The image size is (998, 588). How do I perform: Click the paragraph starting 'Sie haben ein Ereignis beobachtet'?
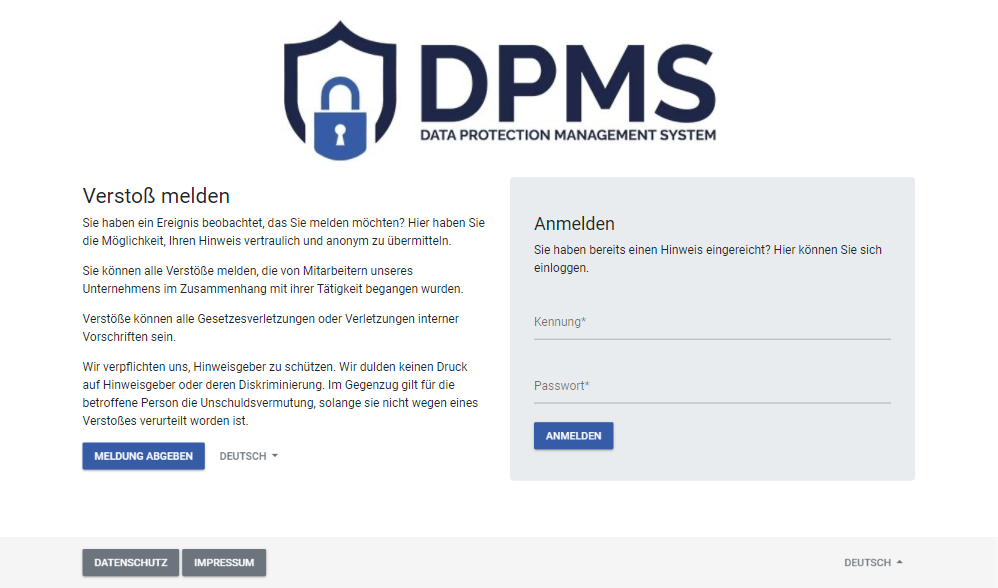pyautogui.click(x=284, y=232)
